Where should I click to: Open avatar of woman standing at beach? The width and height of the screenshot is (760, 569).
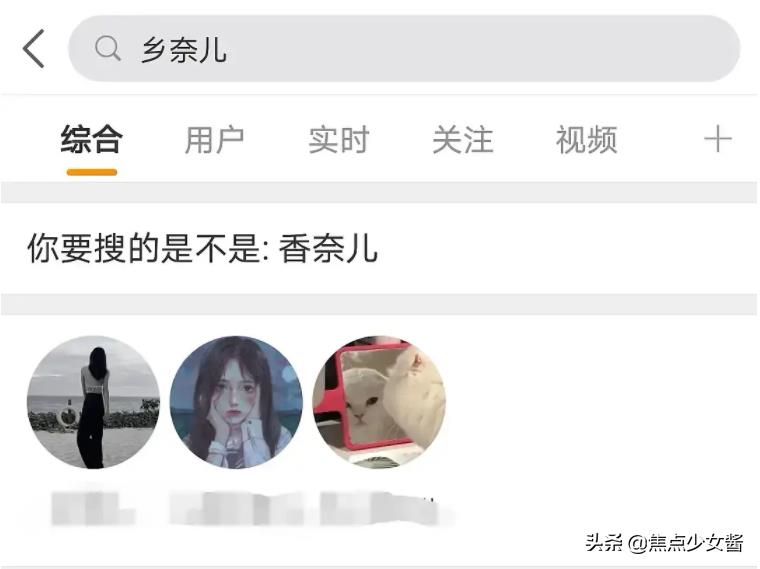point(93,402)
